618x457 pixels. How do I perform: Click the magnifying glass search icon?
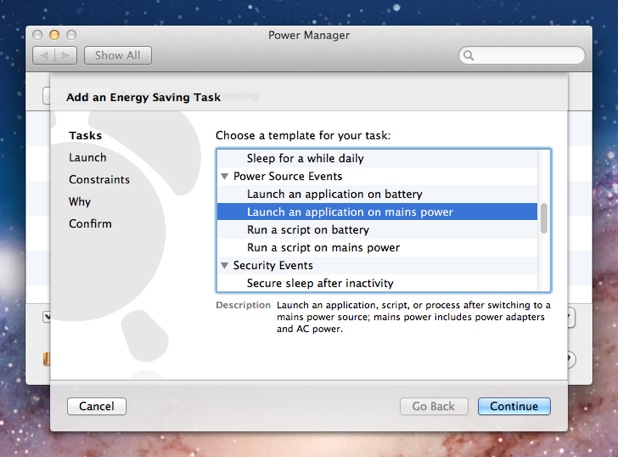pyautogui.click(x=469, y=55)
